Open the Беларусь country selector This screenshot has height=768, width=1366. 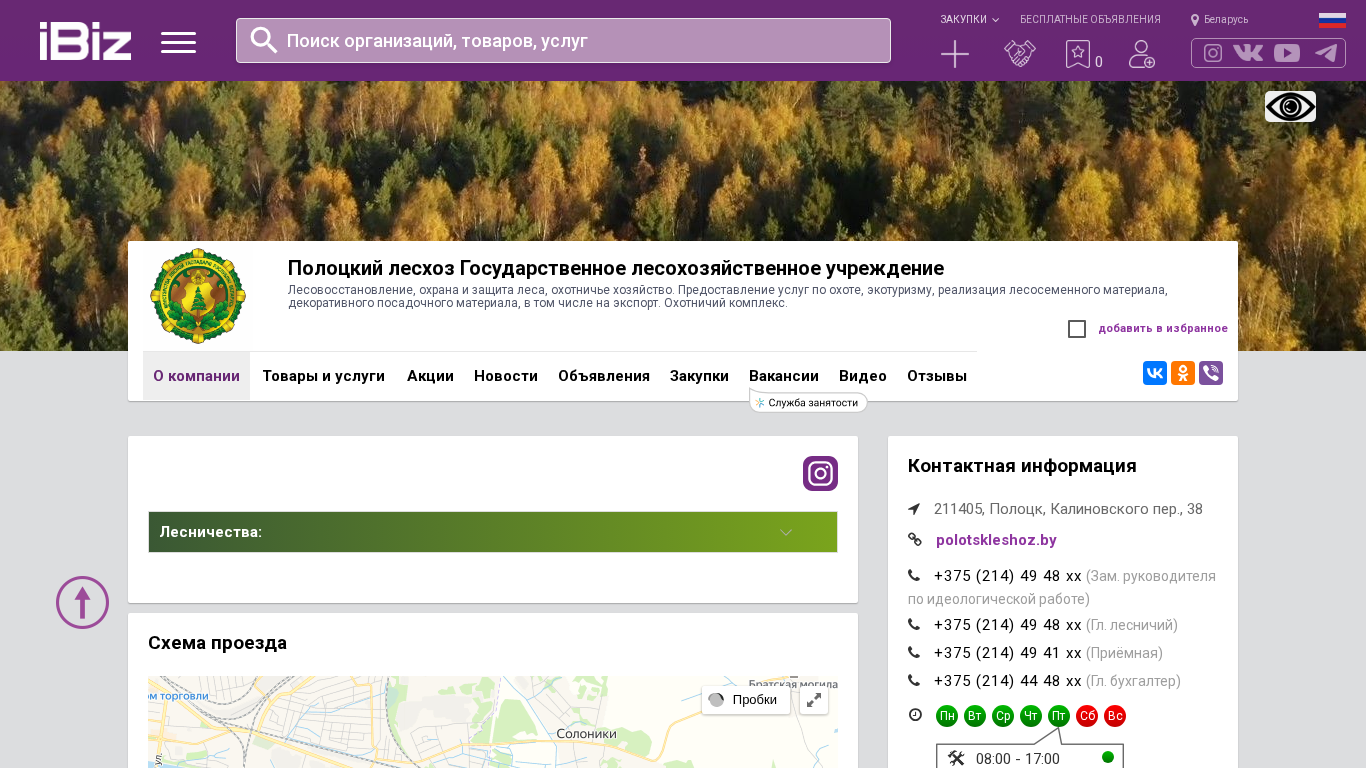click(x=1219, y=19)
